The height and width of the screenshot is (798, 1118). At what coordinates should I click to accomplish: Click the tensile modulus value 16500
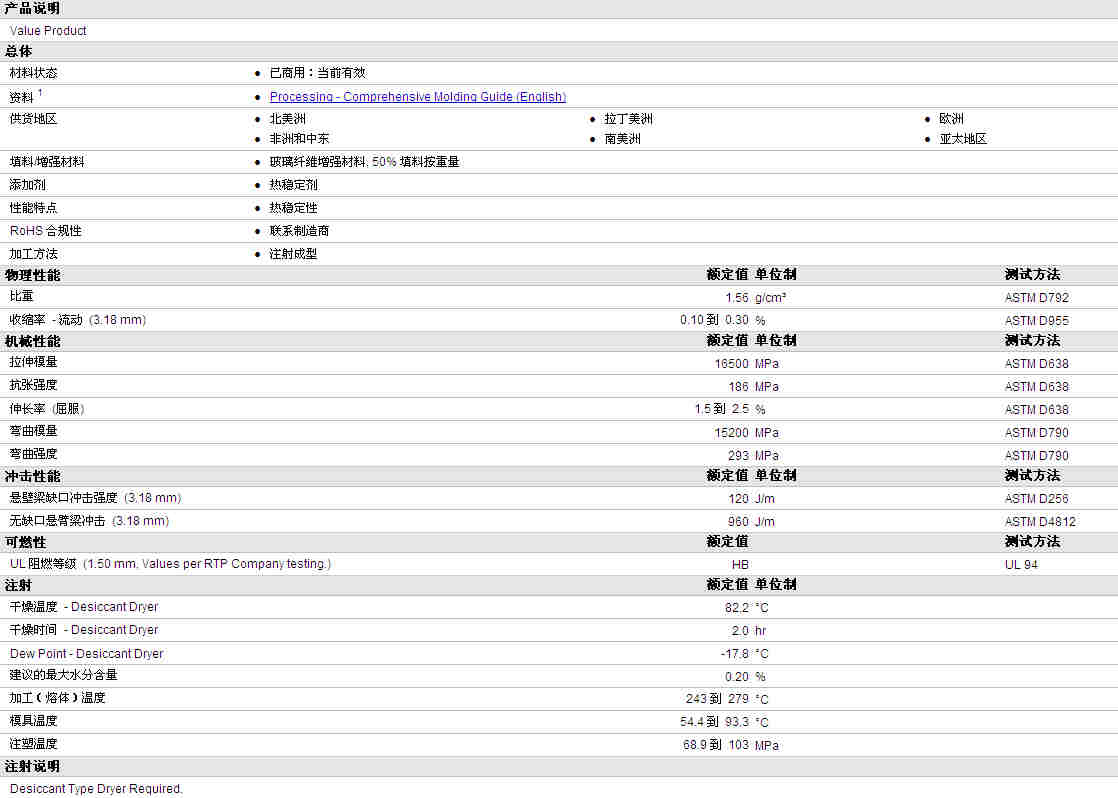click(732, 364)
